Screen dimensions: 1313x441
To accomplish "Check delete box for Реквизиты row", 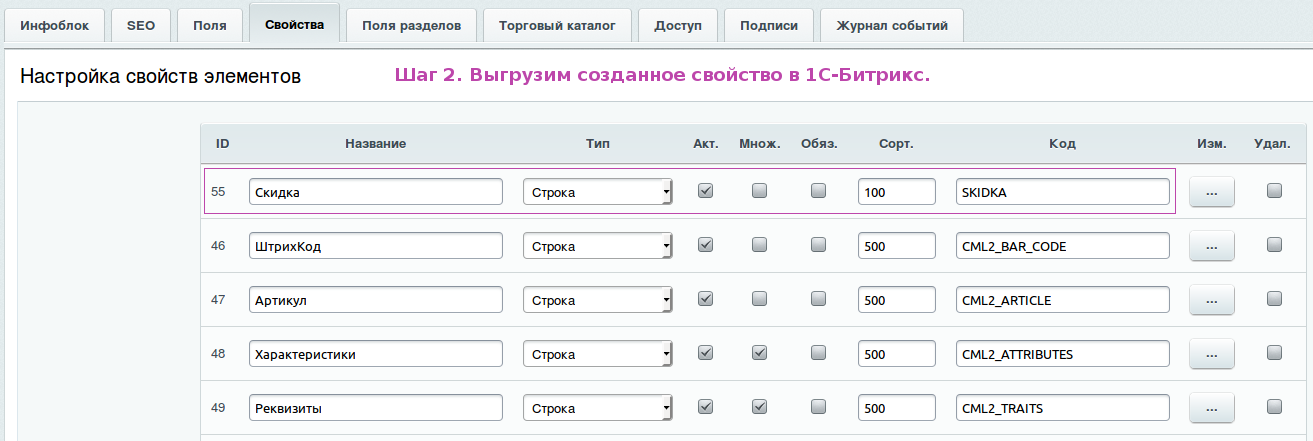I will (1274, 407).
